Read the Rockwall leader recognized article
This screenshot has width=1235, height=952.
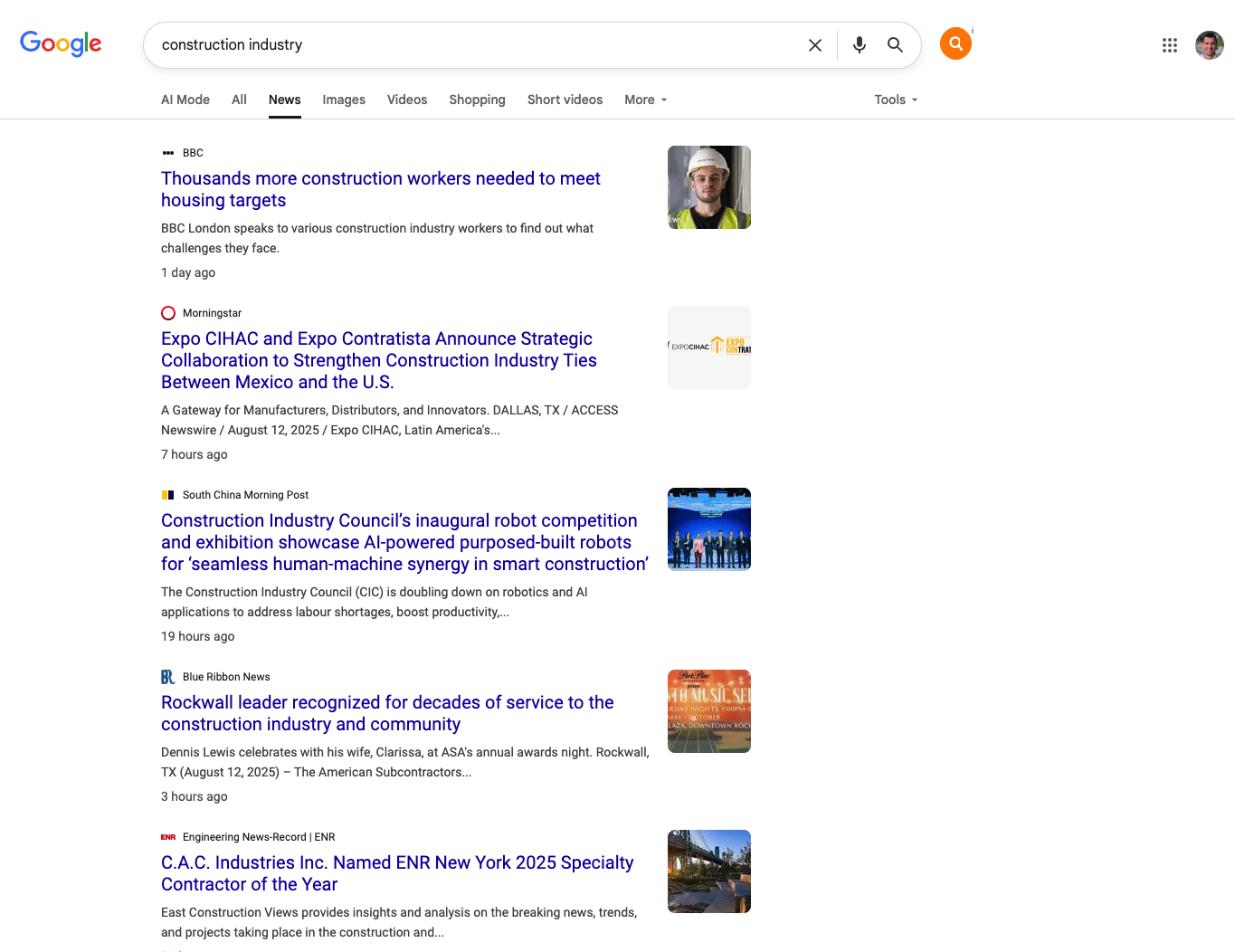(387, 713)
